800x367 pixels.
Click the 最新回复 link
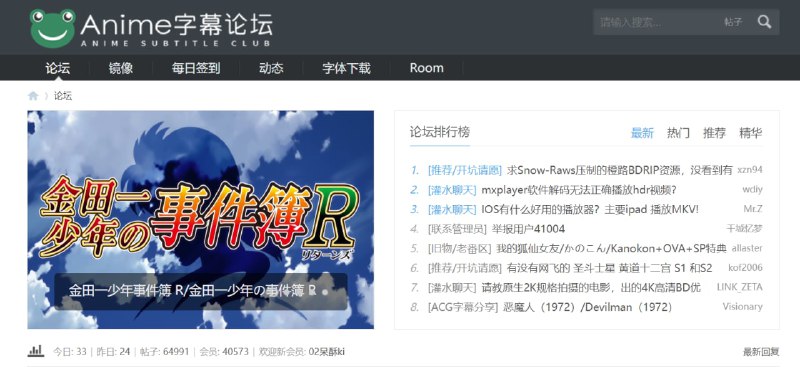tap(761, 352)
